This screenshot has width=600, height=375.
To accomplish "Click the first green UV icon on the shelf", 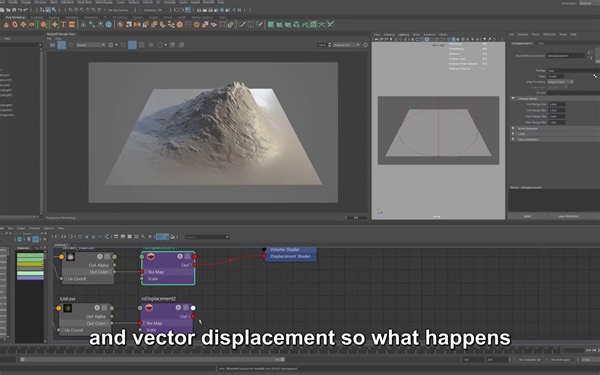I will (271, 24).
